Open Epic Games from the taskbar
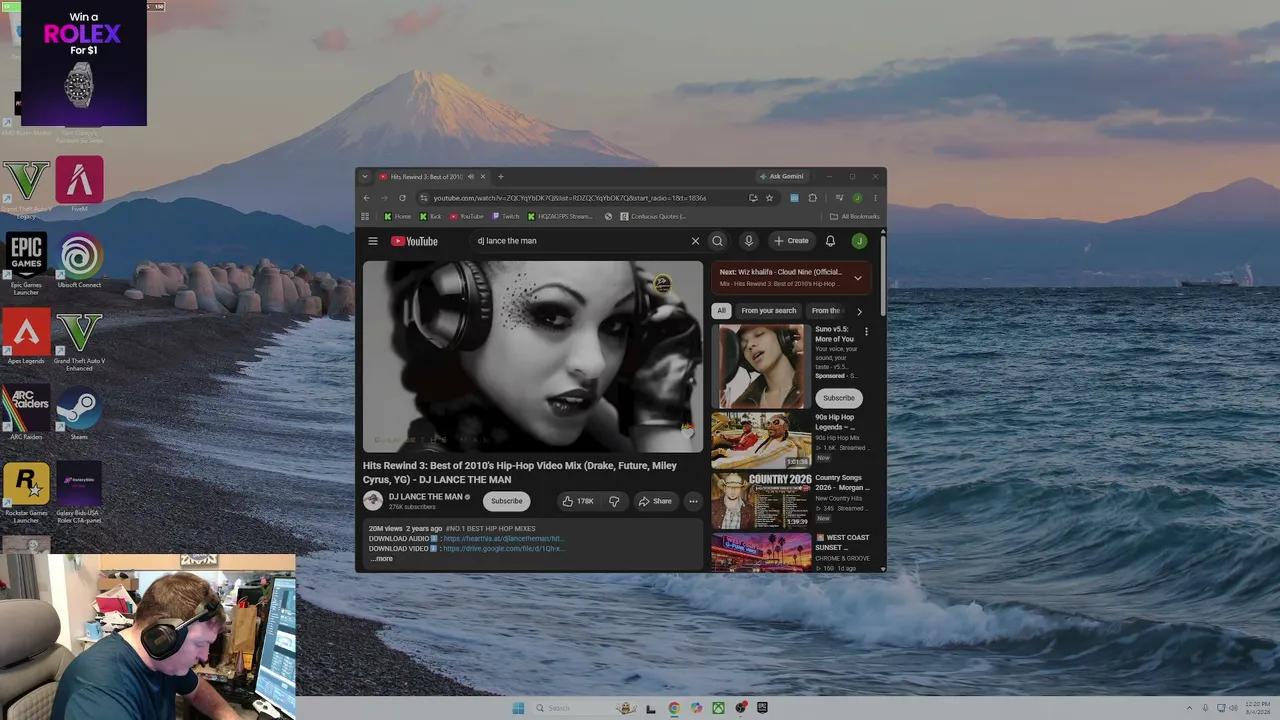 762,708
